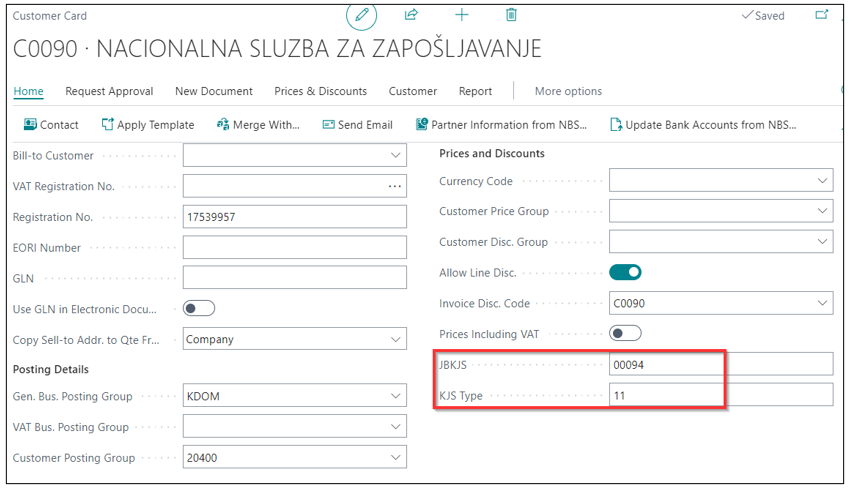Viewport: 850px width, 490px height.
Task: Open Customer Price Group dropdown
Action: coord(822,211)
